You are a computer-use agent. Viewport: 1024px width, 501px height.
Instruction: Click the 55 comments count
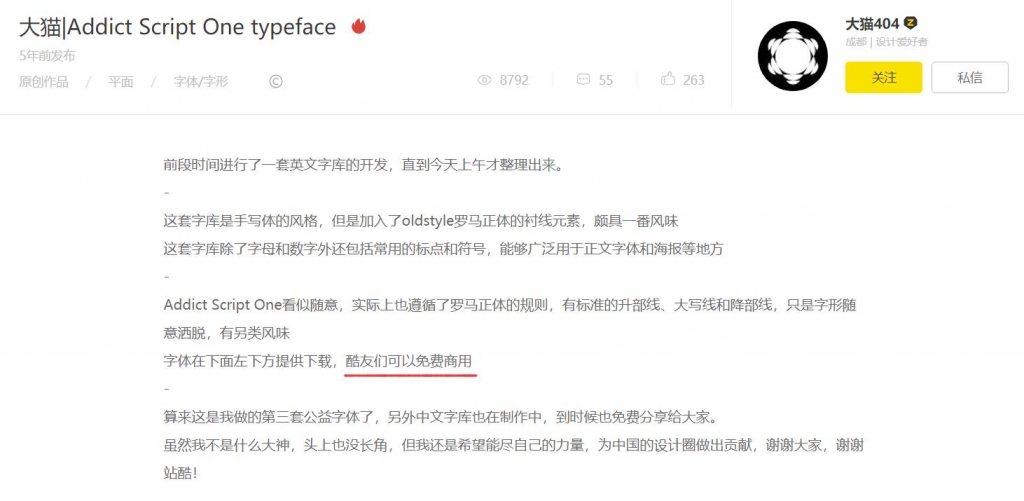point(605,80)
